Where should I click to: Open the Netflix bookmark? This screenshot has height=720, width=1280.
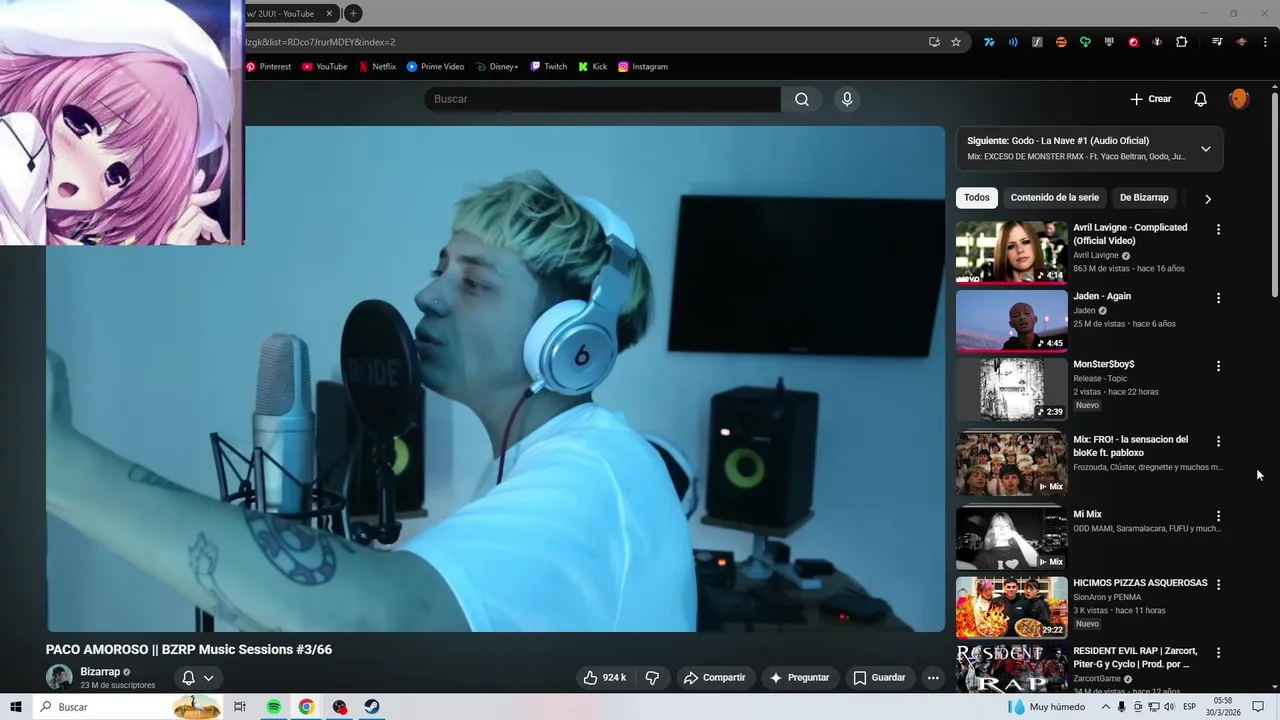377,67
